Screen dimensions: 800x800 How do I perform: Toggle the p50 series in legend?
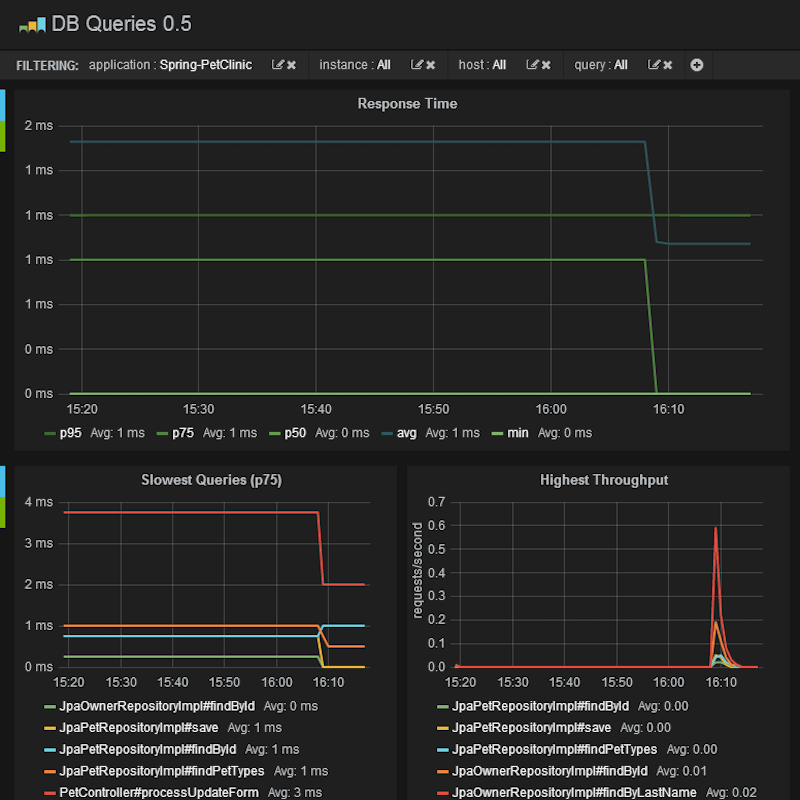(295, 433)
